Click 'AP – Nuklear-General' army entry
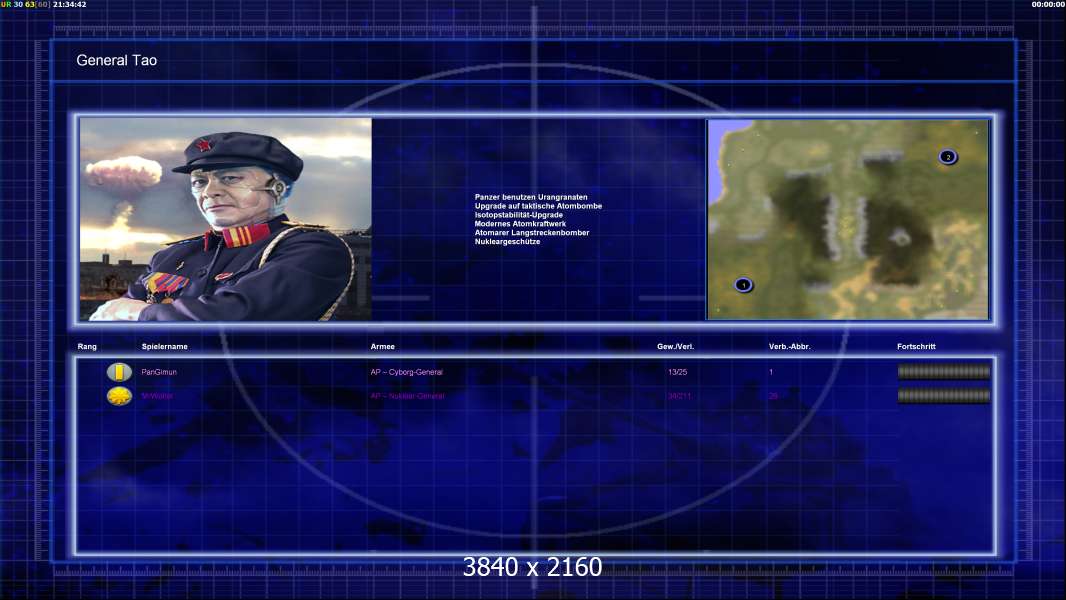The image size is (1066, 600). [407, 396]
